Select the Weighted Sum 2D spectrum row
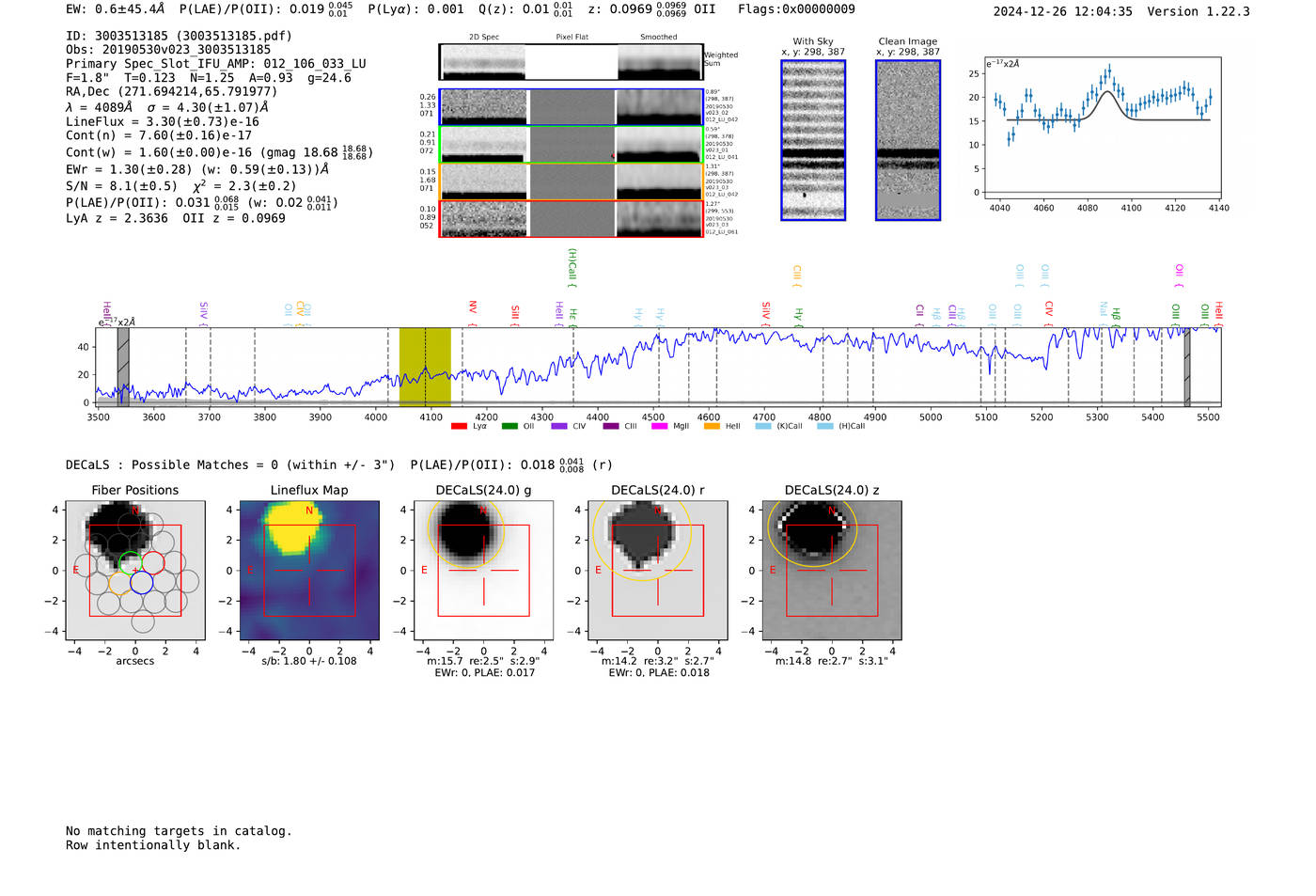Image resolution: width=1316 pixels, height=896 pixels. click(572, 62)
